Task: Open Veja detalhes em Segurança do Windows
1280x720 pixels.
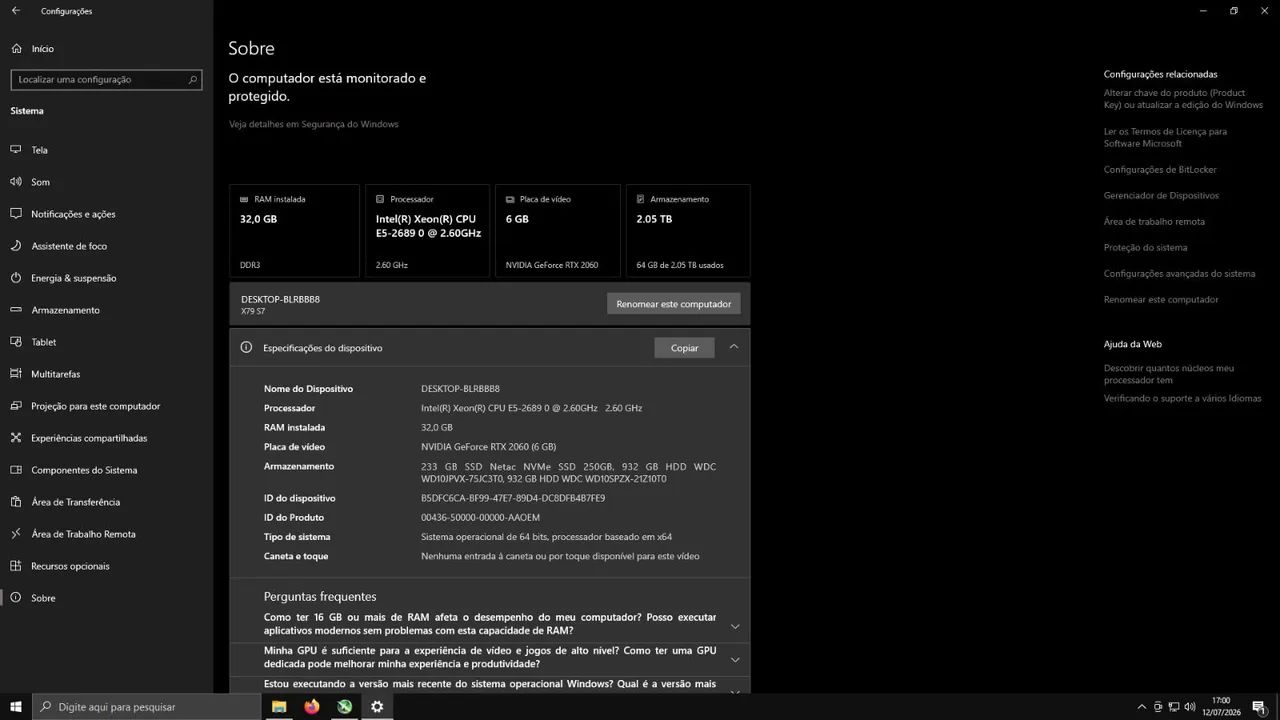Action: pyautogui.click(x=313, y=124)
